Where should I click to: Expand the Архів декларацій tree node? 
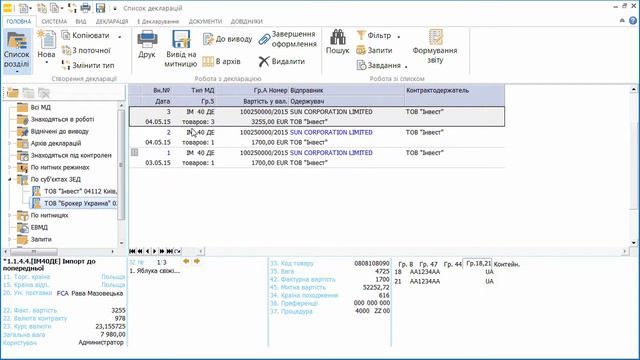[x=10, y=143]
